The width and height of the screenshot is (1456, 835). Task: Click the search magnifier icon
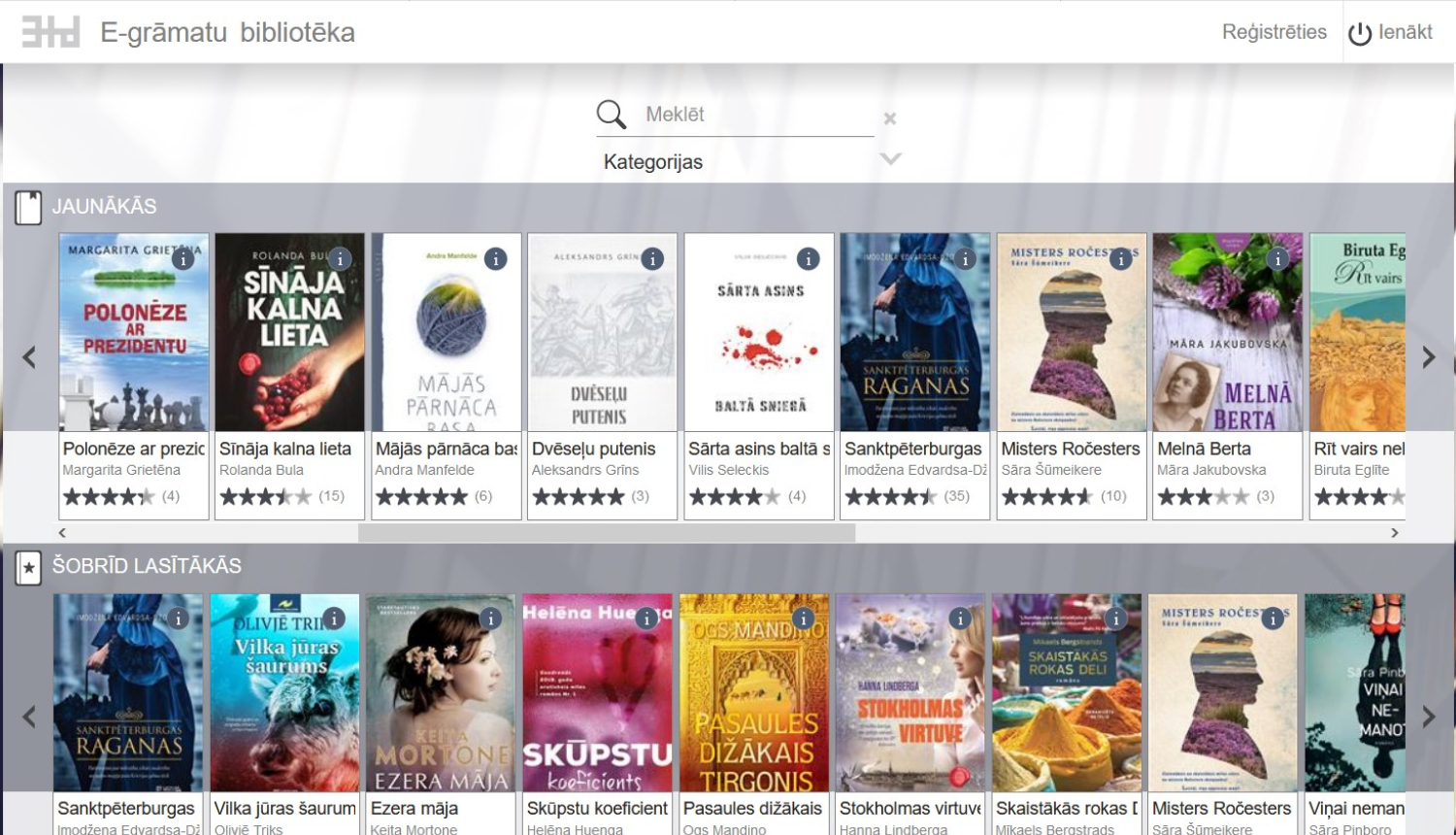(x=611, y=114)
